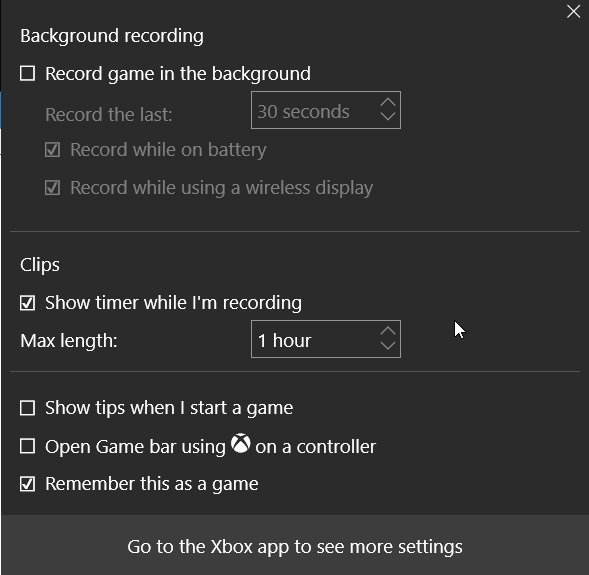589x575 pixels.
Task: Click the Max length: label
Action: click(x=69, y=341)
